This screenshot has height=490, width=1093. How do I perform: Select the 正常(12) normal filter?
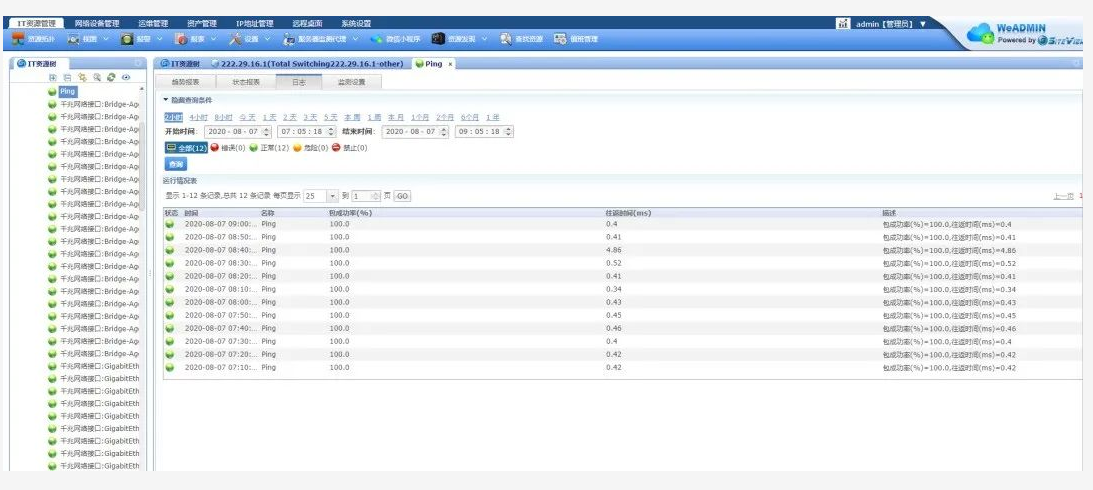click(269, 148)
